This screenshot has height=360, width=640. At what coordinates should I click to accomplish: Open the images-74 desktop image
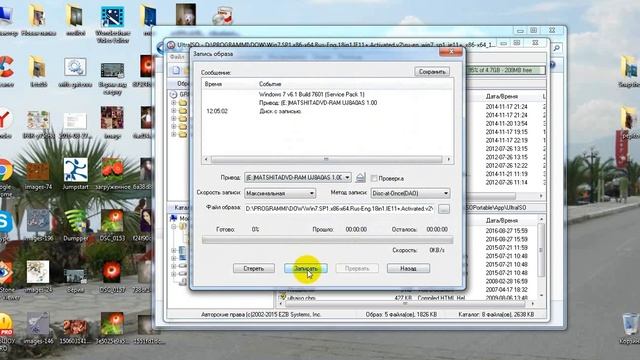38,176
